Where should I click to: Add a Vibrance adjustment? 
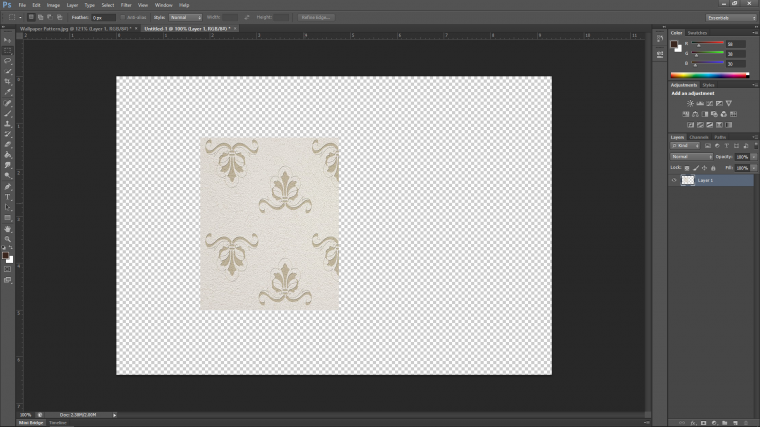click(728, 103)
